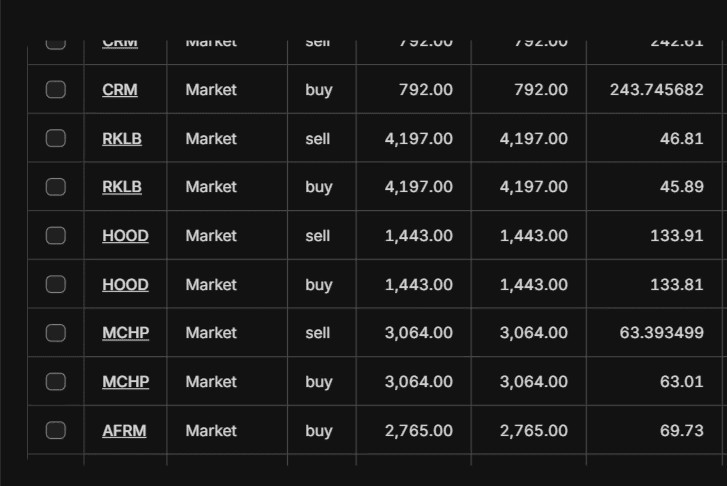Follow HOOD symbol link in the buy row
727x486 pixels.
[125, 285]
